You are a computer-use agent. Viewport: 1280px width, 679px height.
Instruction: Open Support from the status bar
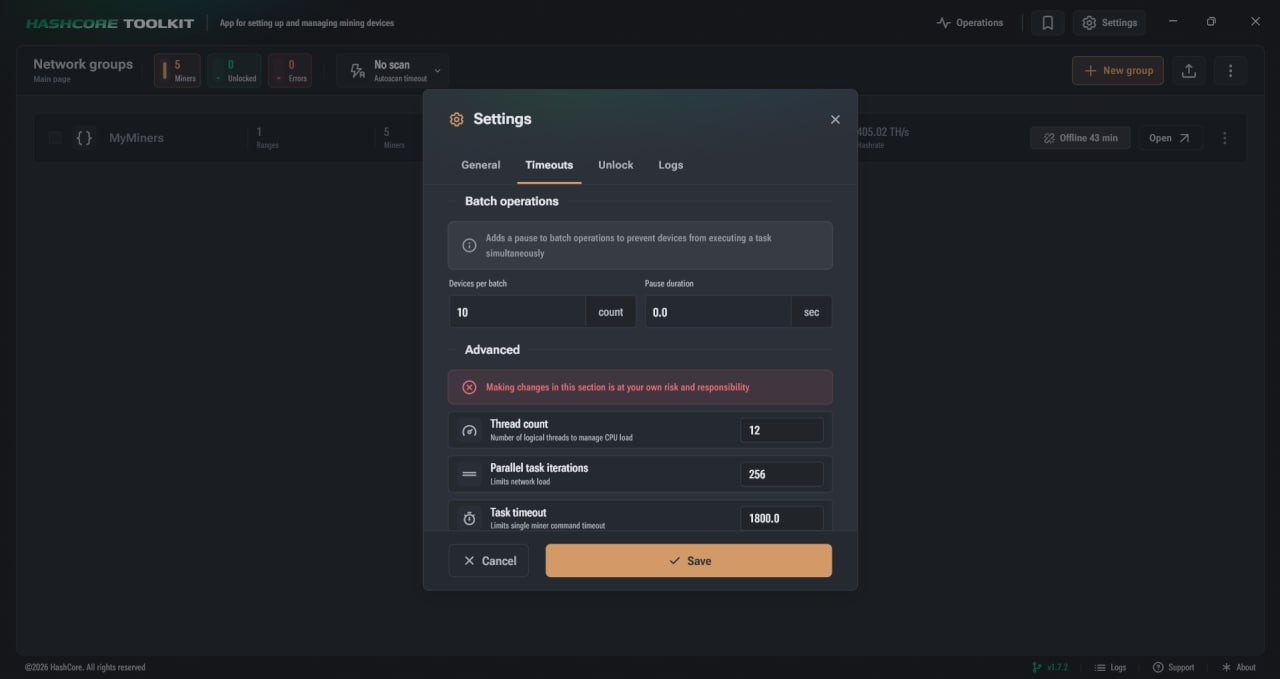tap(1173, 667)
